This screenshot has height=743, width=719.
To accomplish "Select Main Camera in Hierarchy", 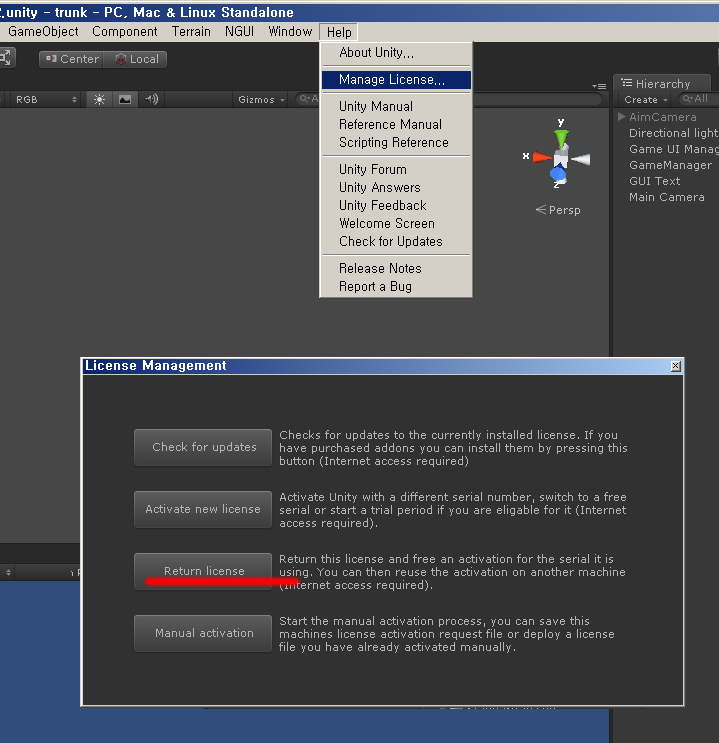I will pyautogui.click(x=668, y=197).
